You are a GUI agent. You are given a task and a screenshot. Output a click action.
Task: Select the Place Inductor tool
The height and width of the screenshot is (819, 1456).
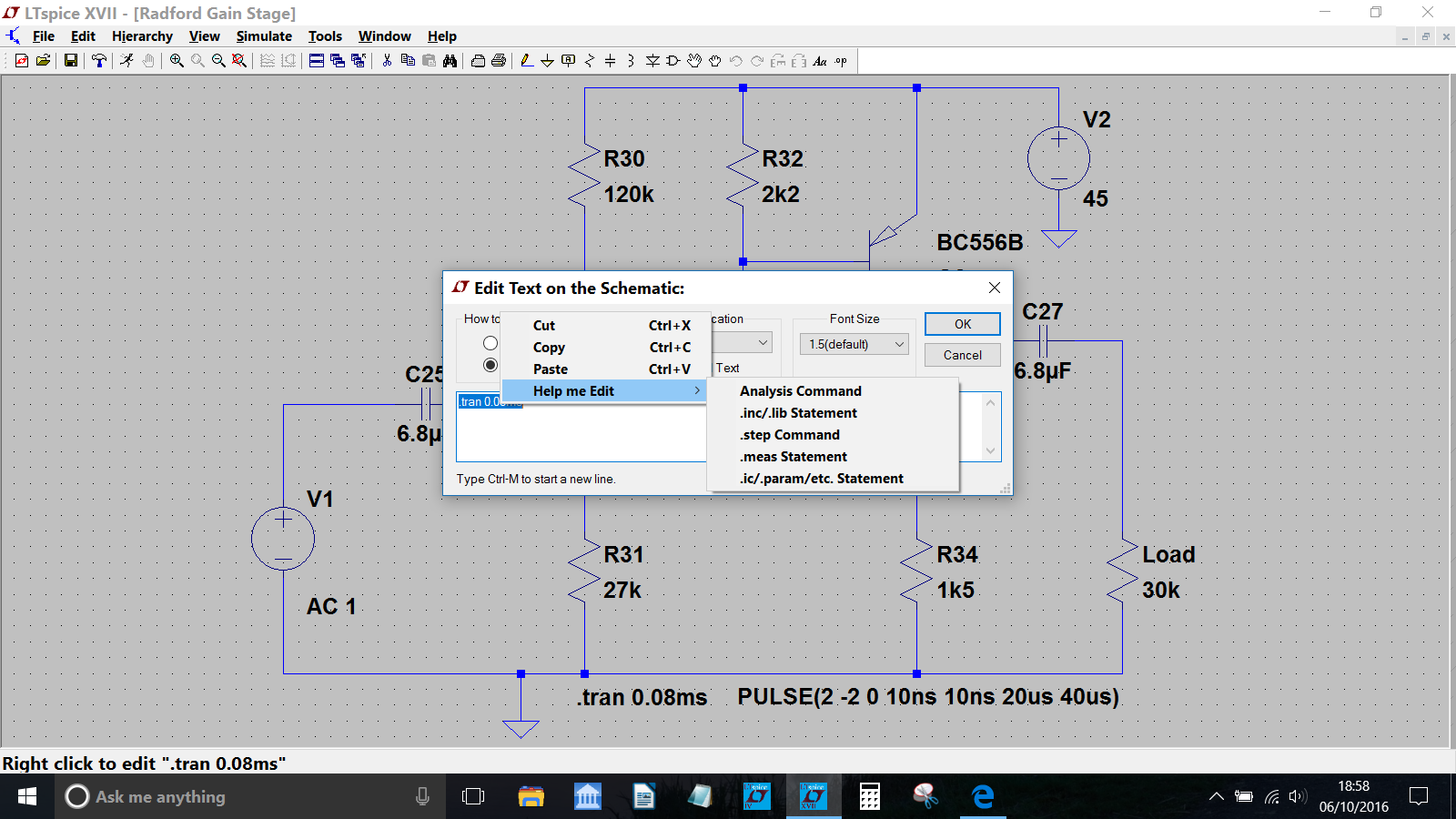tap(631, 61)
